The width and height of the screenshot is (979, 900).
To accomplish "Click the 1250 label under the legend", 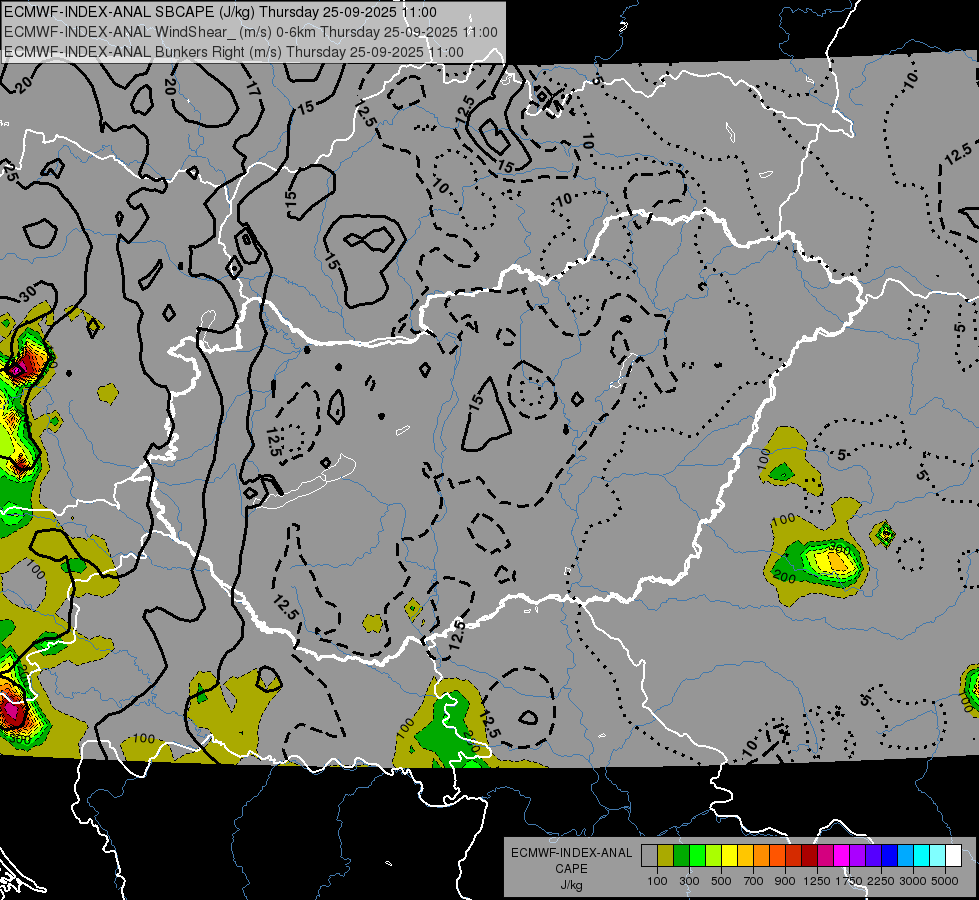I will coord(817,881).
